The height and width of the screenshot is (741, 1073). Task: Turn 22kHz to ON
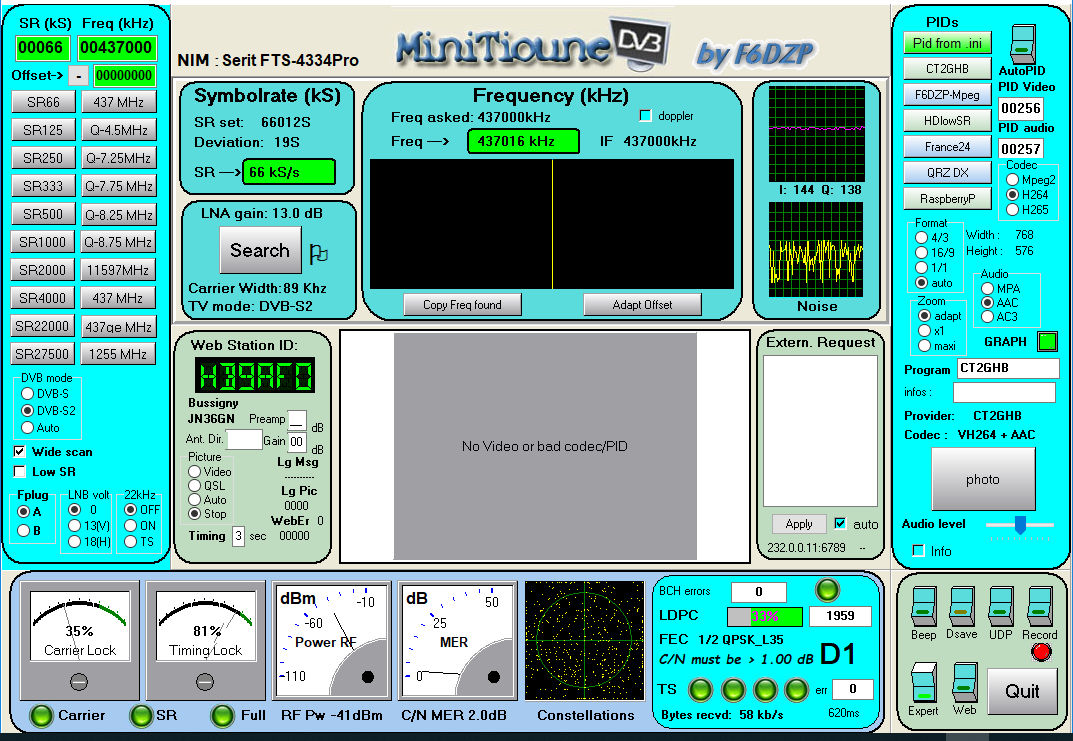131,525
